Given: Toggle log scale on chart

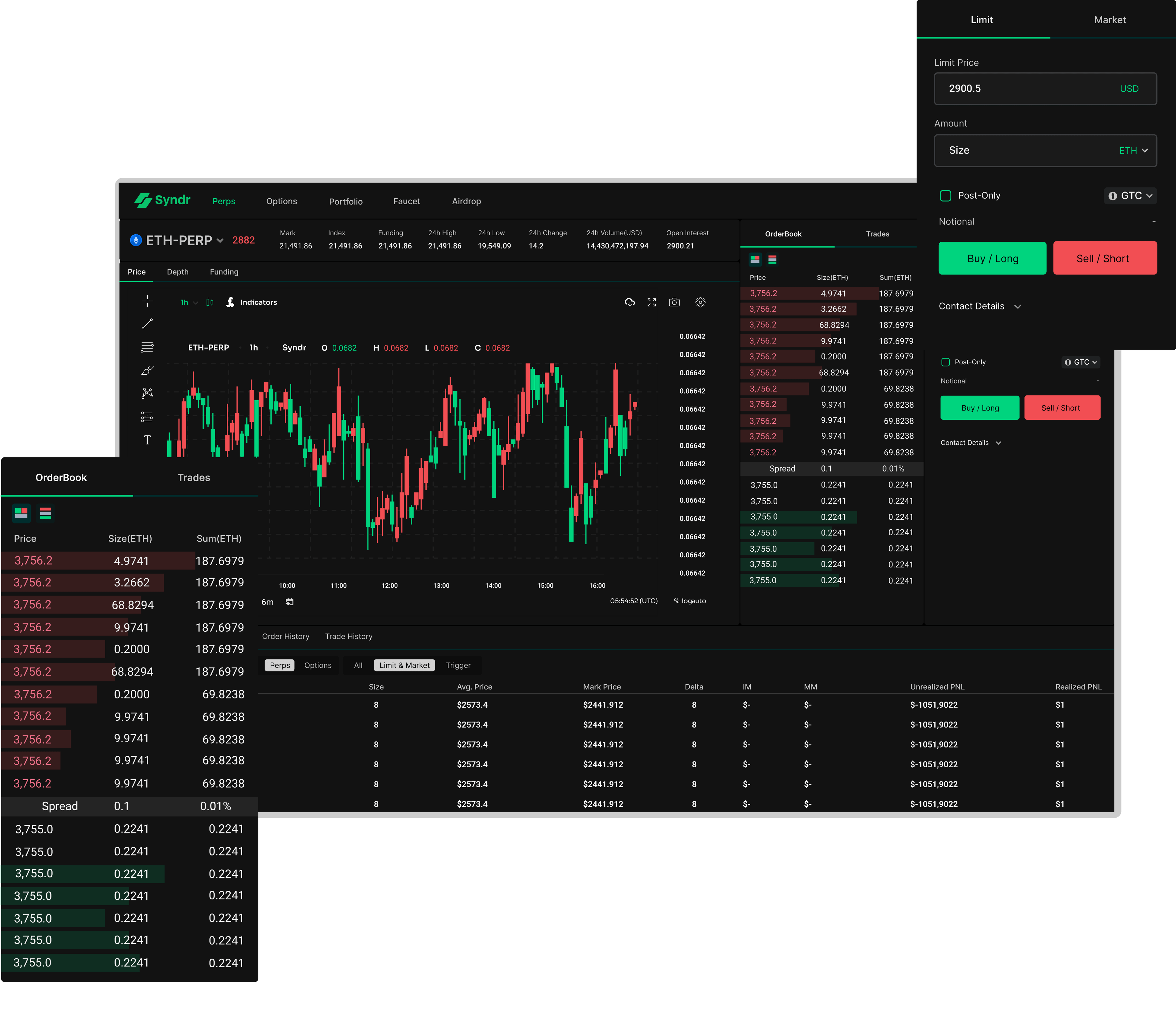Looking at the screenshot, I should (x=687, y=601).
